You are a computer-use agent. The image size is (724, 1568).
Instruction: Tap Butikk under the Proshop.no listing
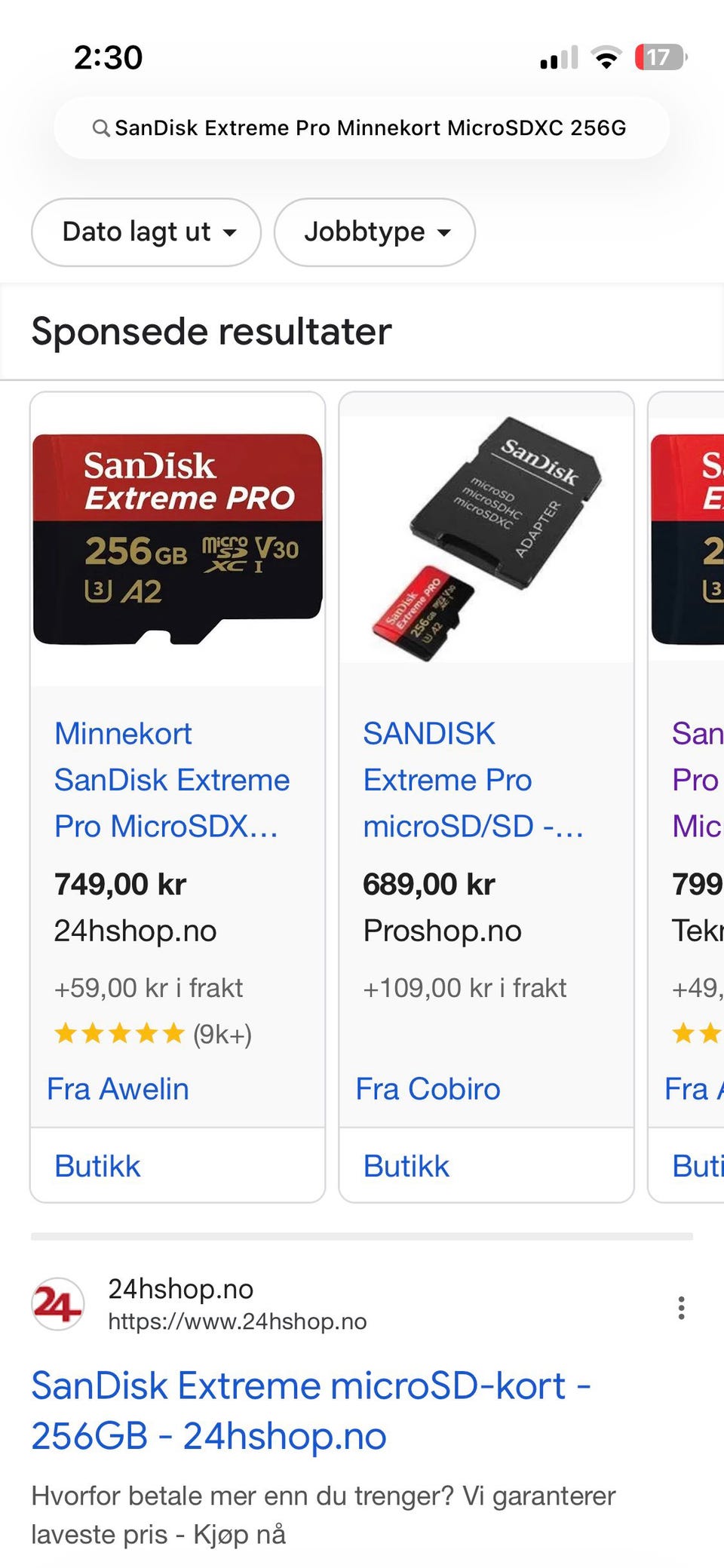point(406,1166)
